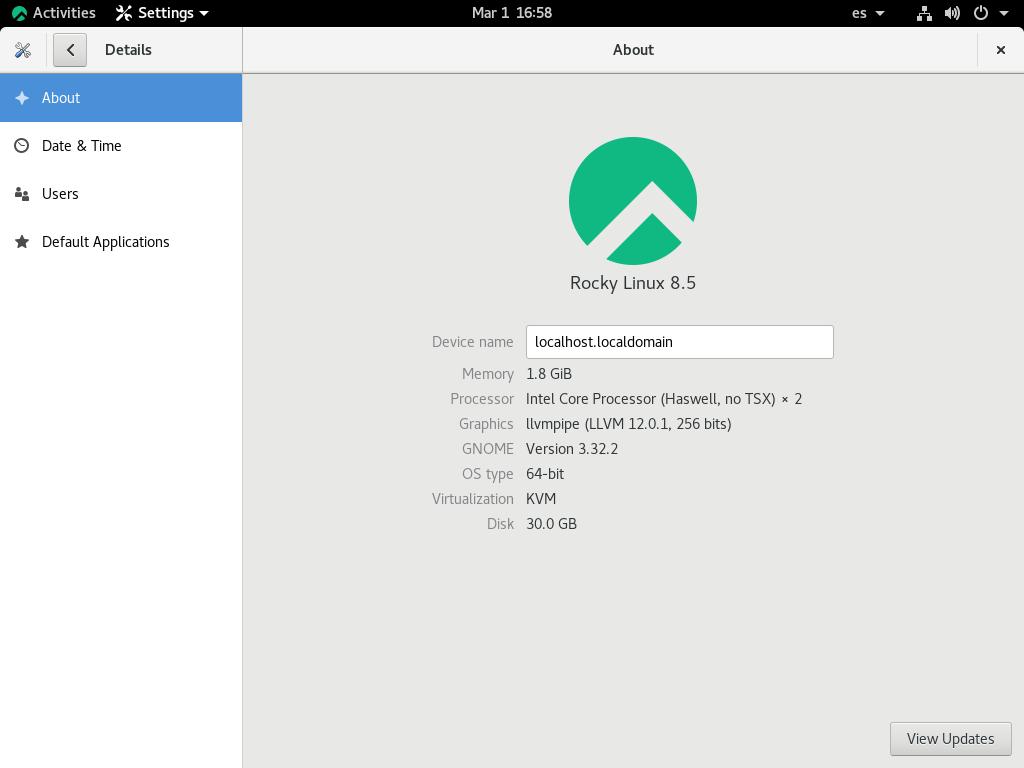
Task: Open Date & Time panel
Action: point(121,146)
